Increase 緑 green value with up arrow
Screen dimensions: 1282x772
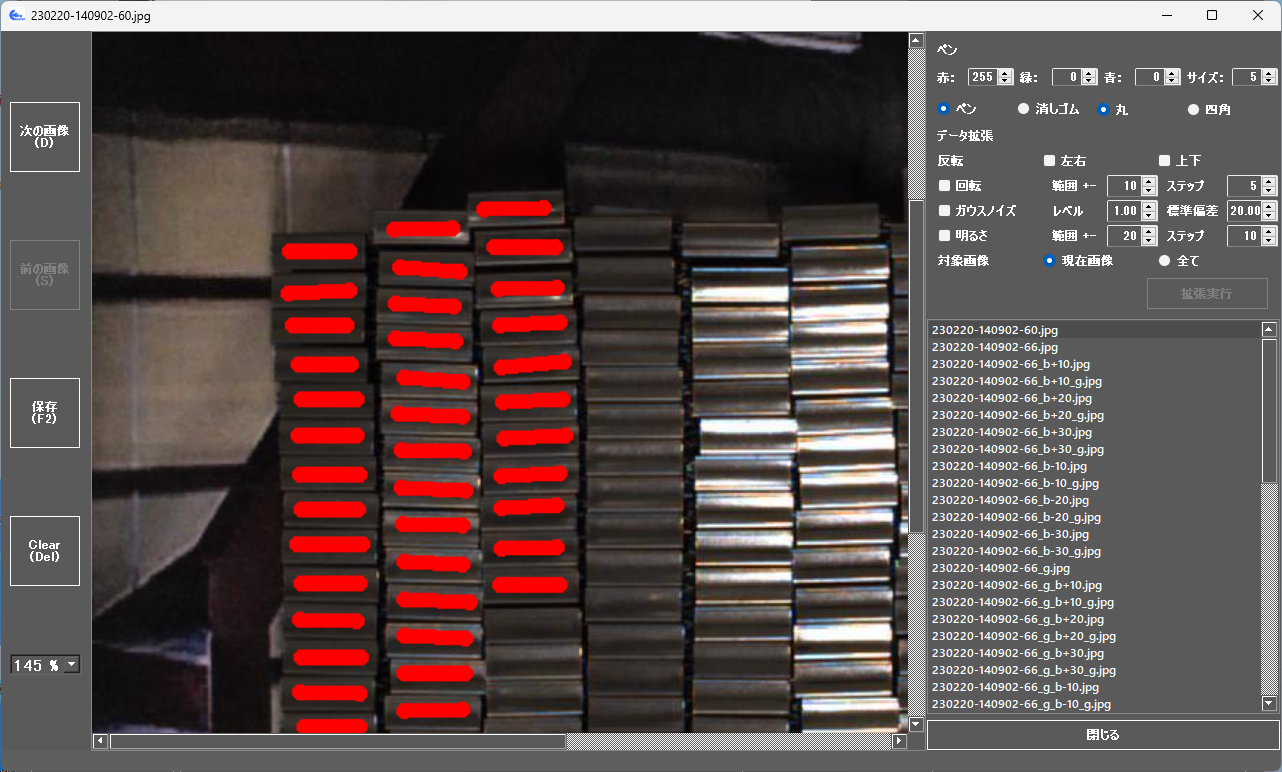1089,72
